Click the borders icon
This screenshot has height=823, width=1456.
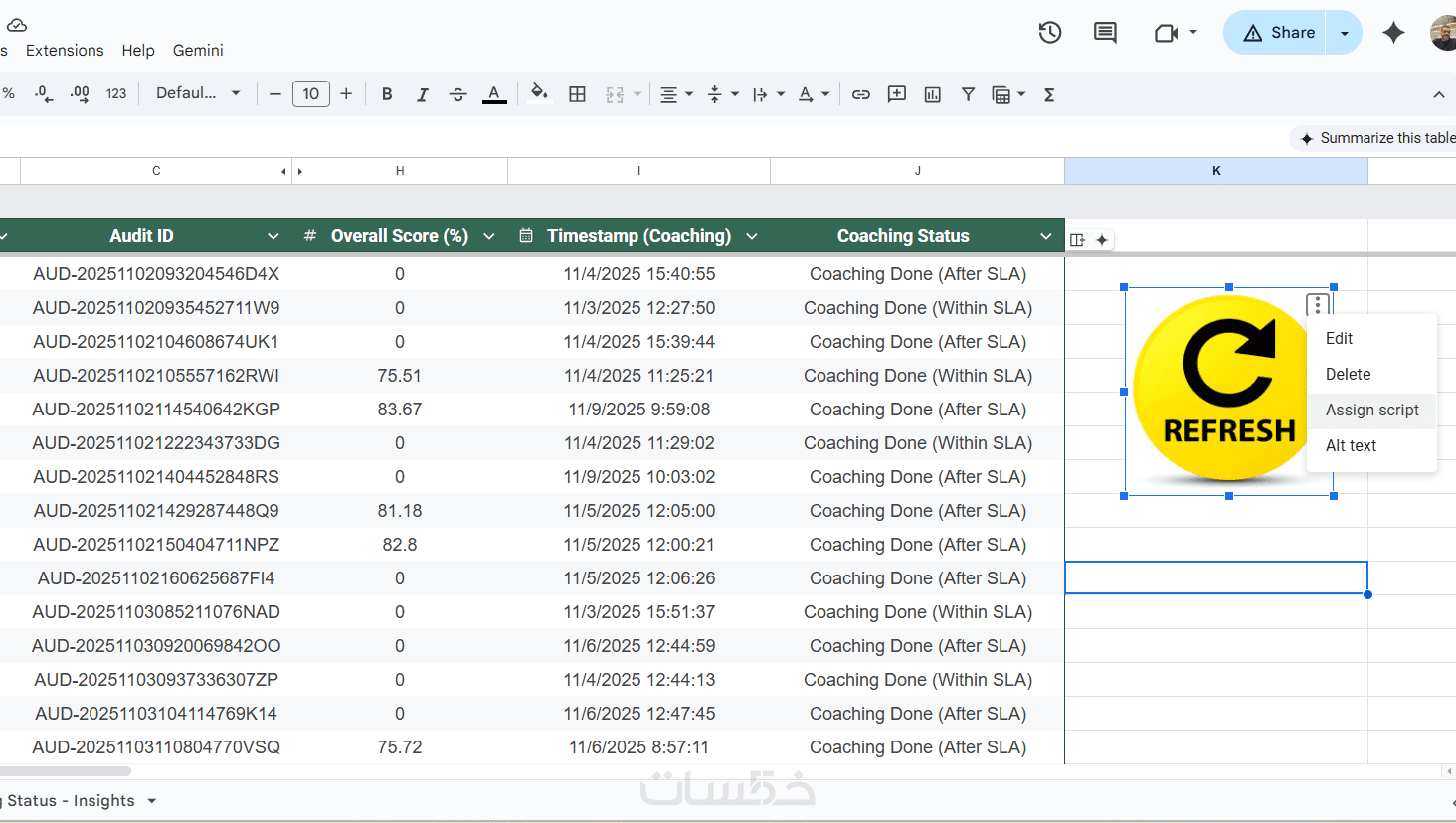(x=577, y=94)
